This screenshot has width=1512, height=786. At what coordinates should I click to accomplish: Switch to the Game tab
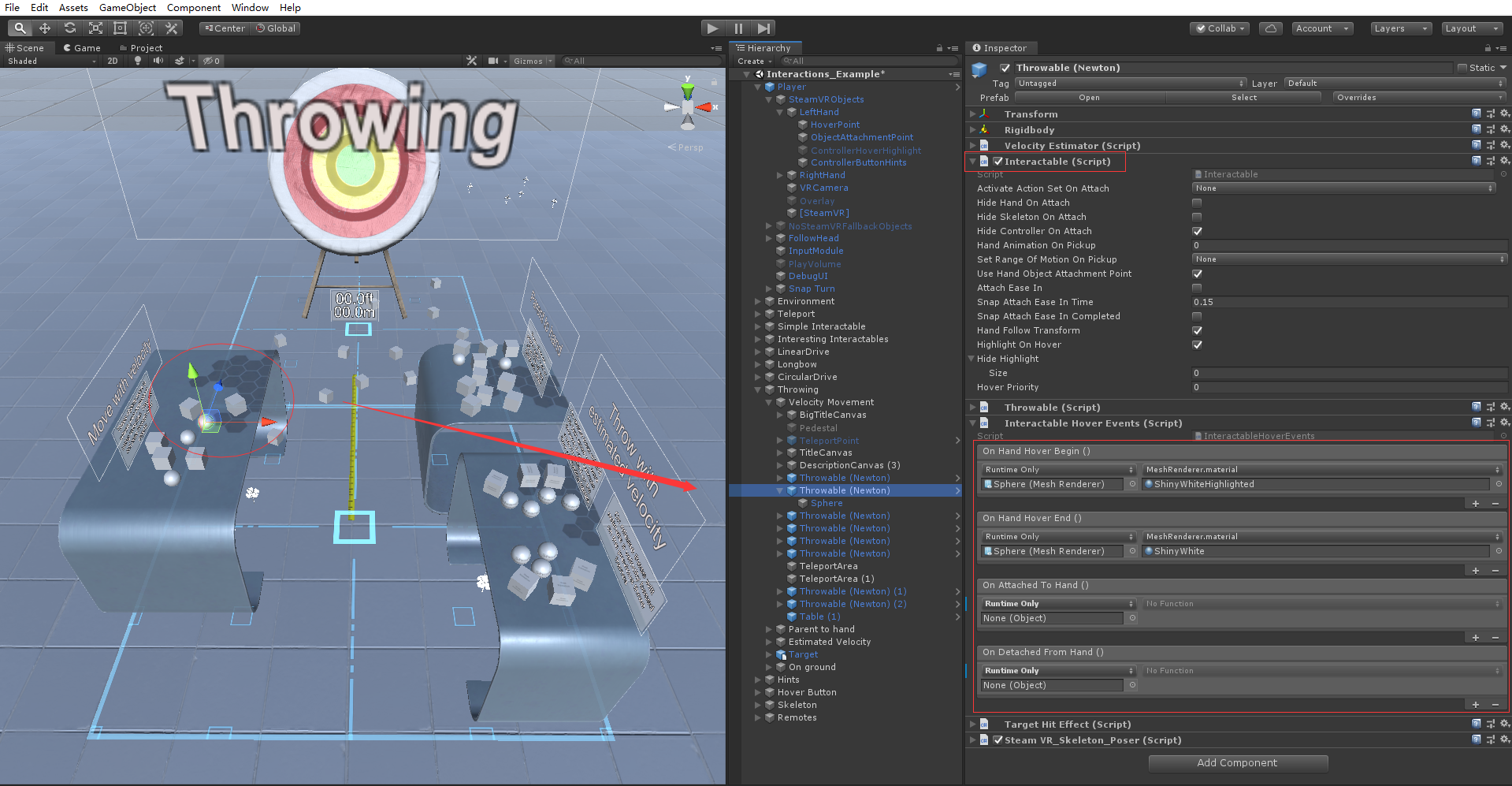coord(82,48)
